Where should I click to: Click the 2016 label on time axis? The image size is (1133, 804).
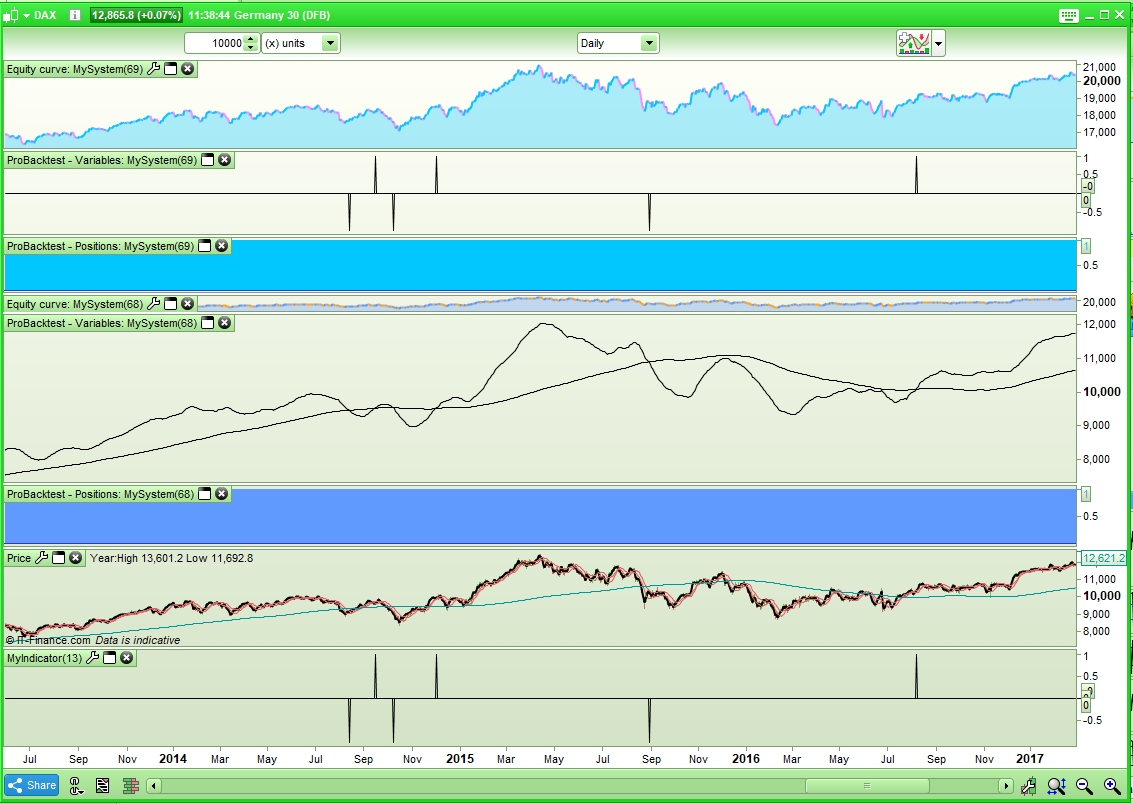pyautogui.click(x=746, y=758)
